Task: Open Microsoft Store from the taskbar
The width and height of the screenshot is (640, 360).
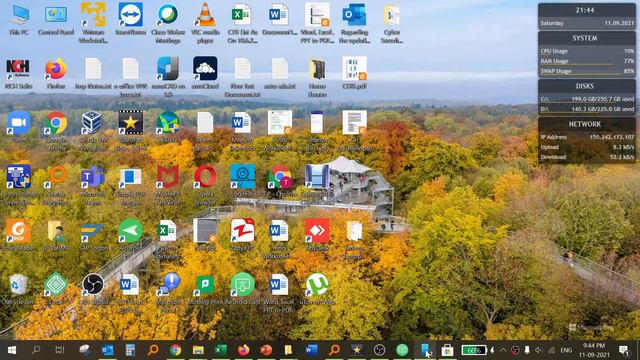Action: point(447,350)
